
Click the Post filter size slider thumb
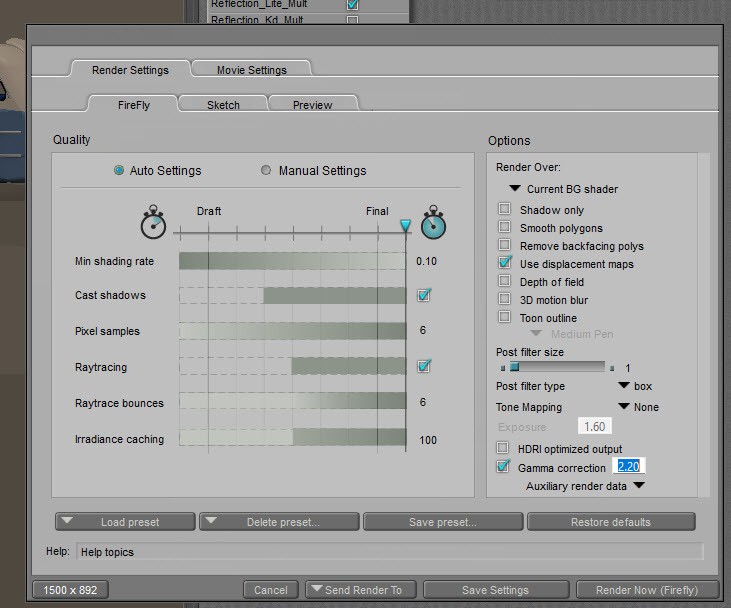point(515,367)
